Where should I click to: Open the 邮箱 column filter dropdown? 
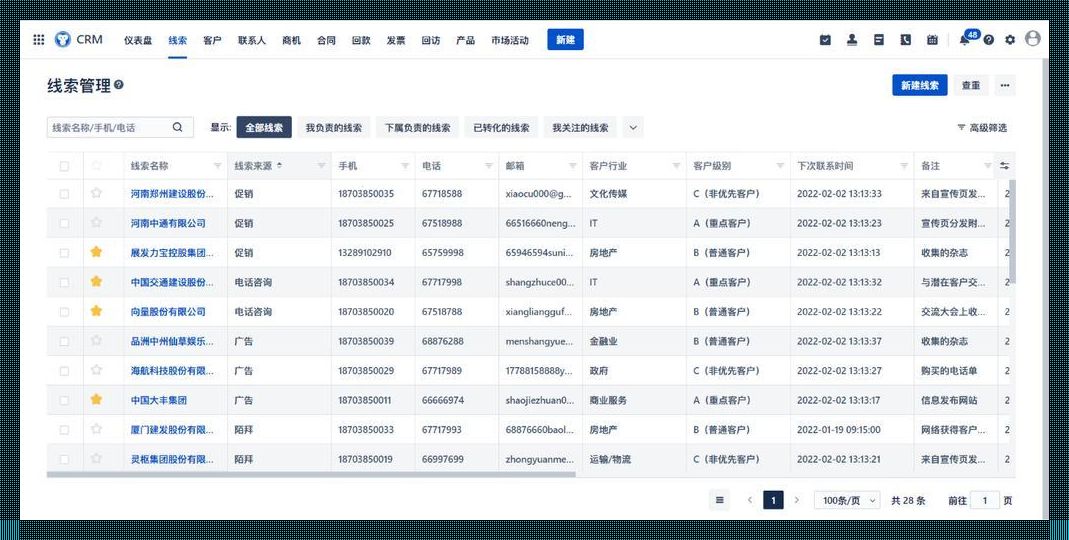click(x=573, y=166)
